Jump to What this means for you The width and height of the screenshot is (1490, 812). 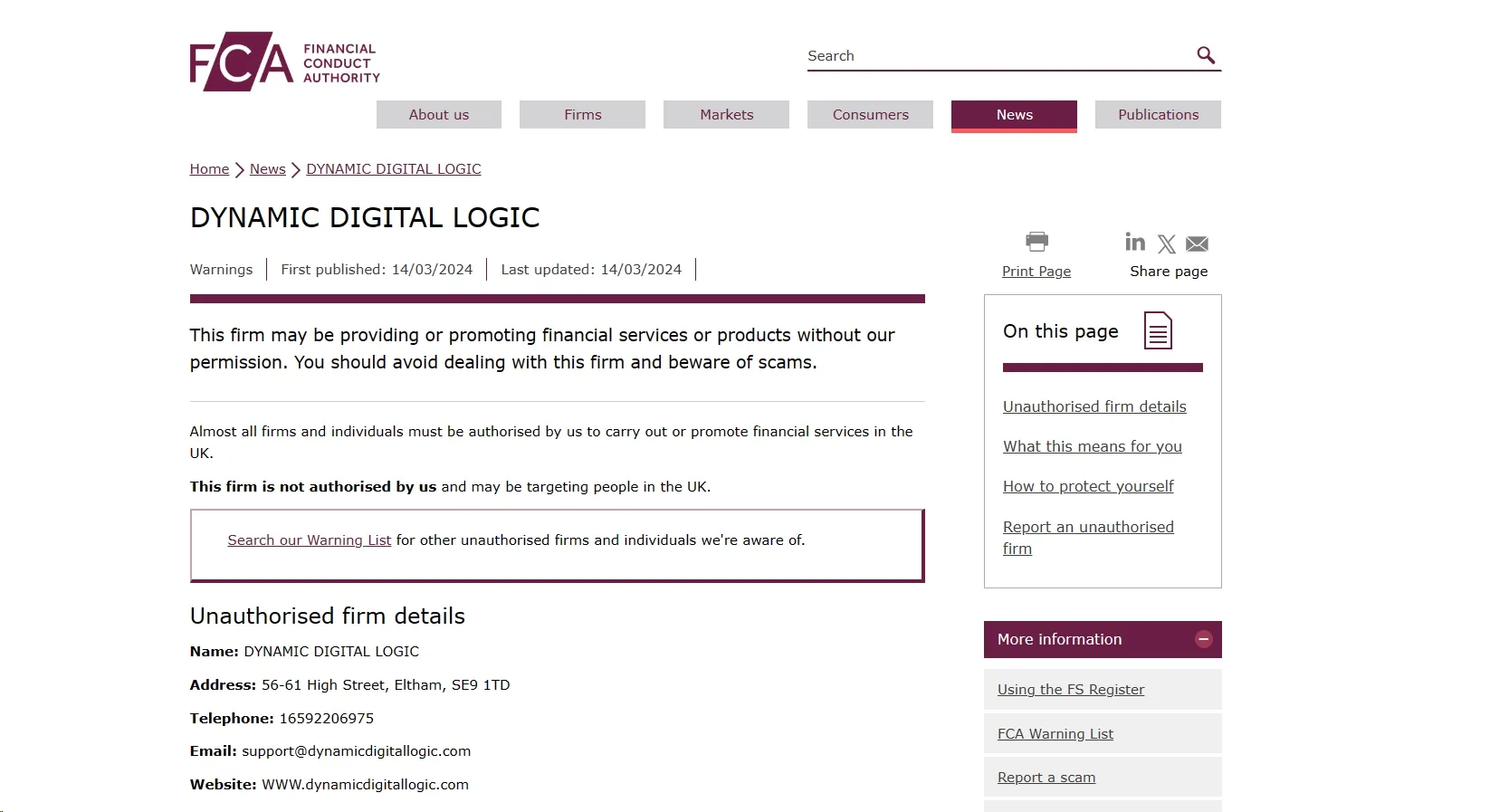[1093, 447]
